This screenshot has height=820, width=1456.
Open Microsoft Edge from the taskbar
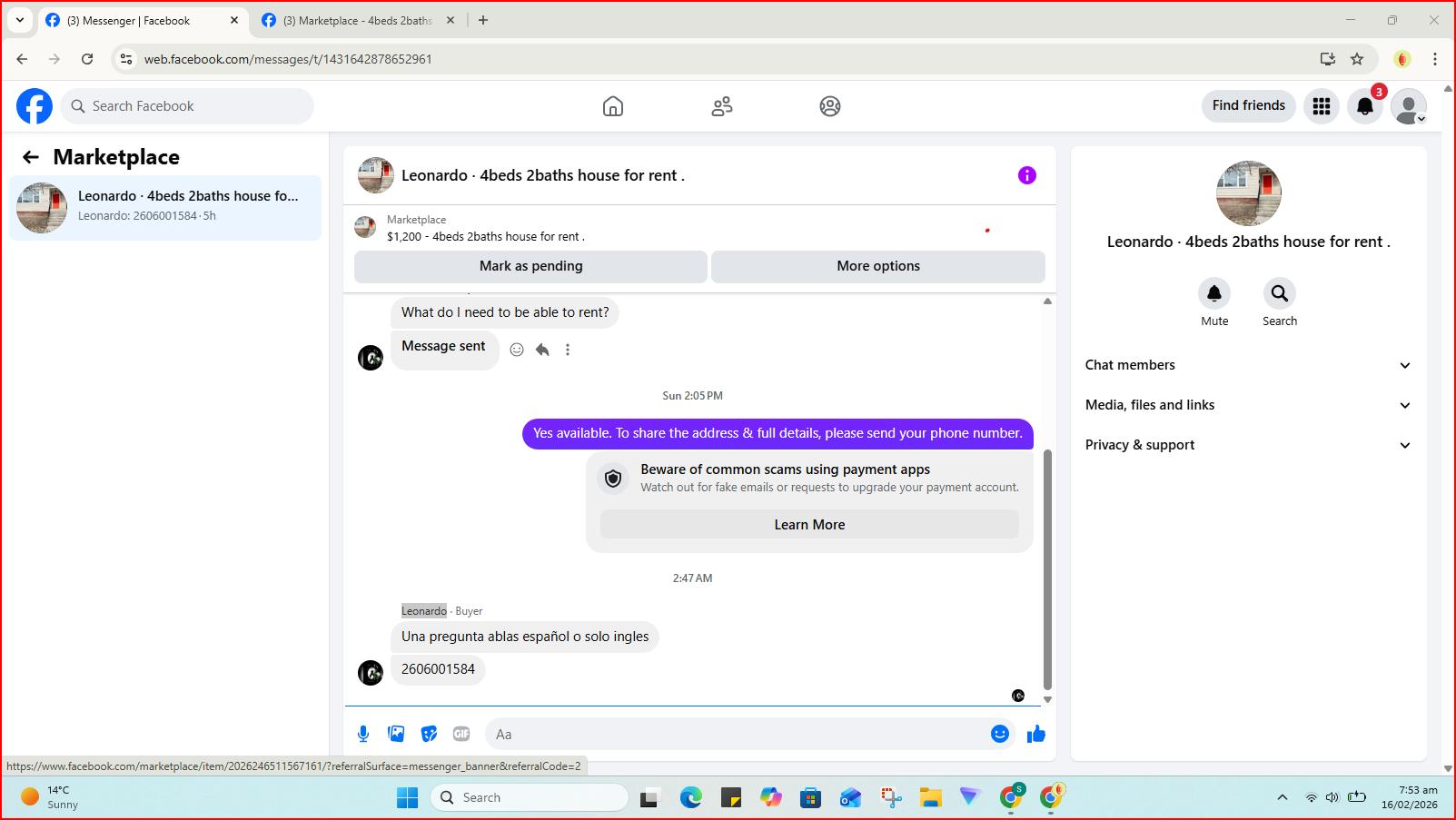click(x=691, y=797)
